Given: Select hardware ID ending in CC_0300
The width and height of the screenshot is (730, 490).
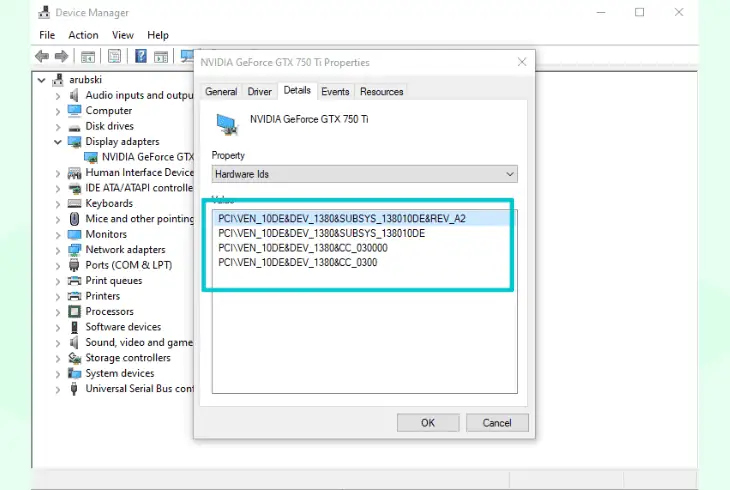Looking at the screenshot, I should pyautogui.click(x=297, y=263).
